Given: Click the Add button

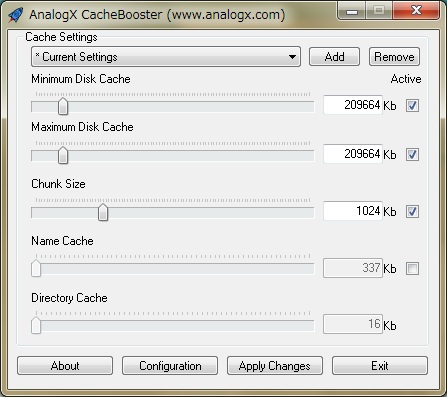Looking at the screenshot, I should 334,57.
